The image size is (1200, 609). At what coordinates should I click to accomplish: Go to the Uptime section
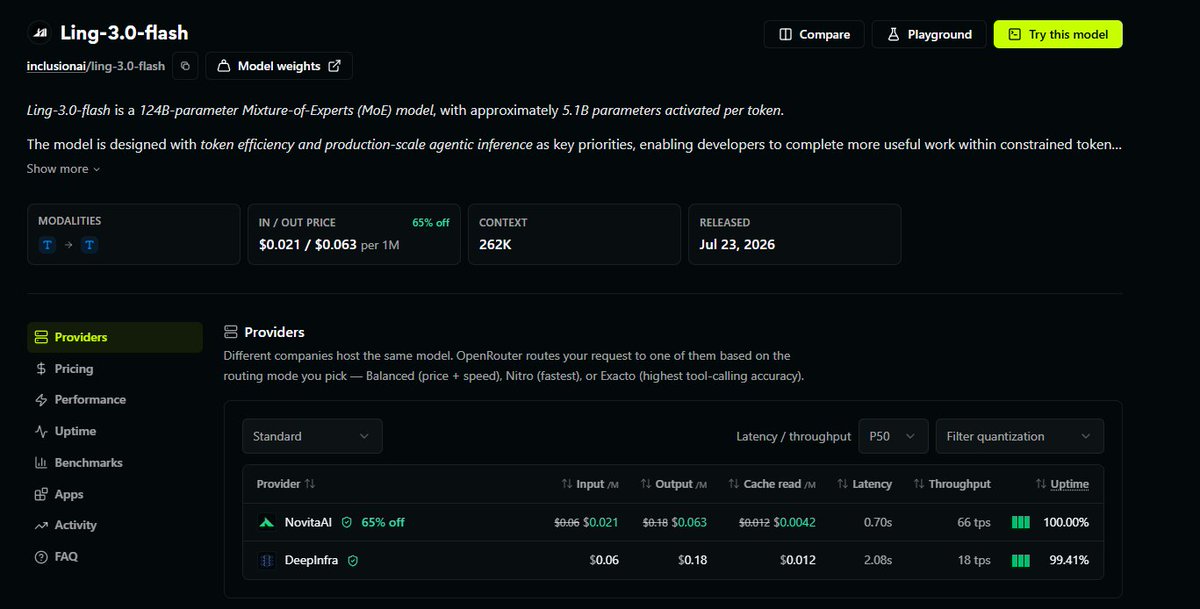pos(65,431)
